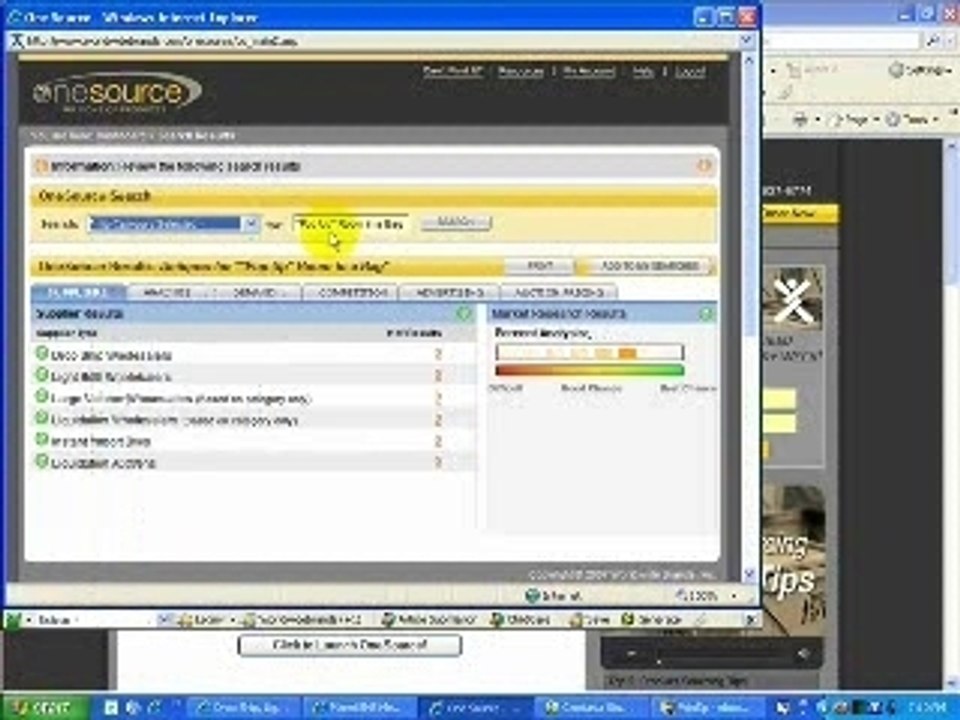Click the orange icon at left of Information bar
Screen dimensions: 960x720
point(42,166)
